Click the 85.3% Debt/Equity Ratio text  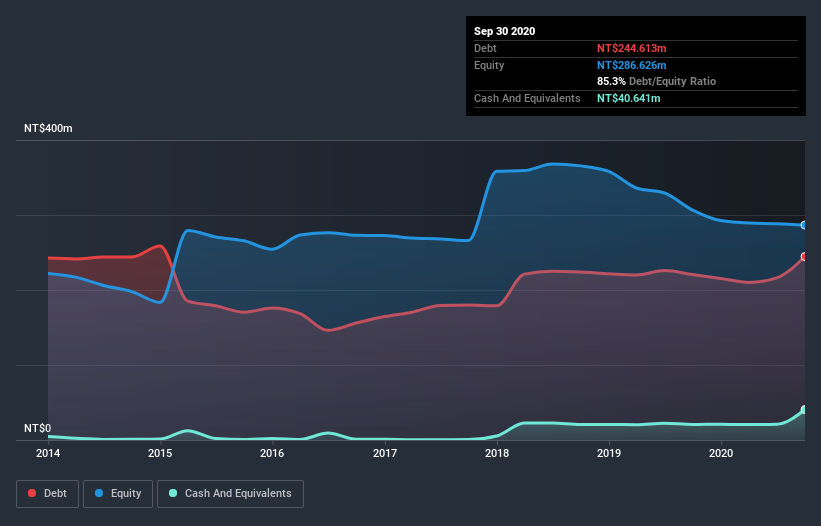click(657, 82)
